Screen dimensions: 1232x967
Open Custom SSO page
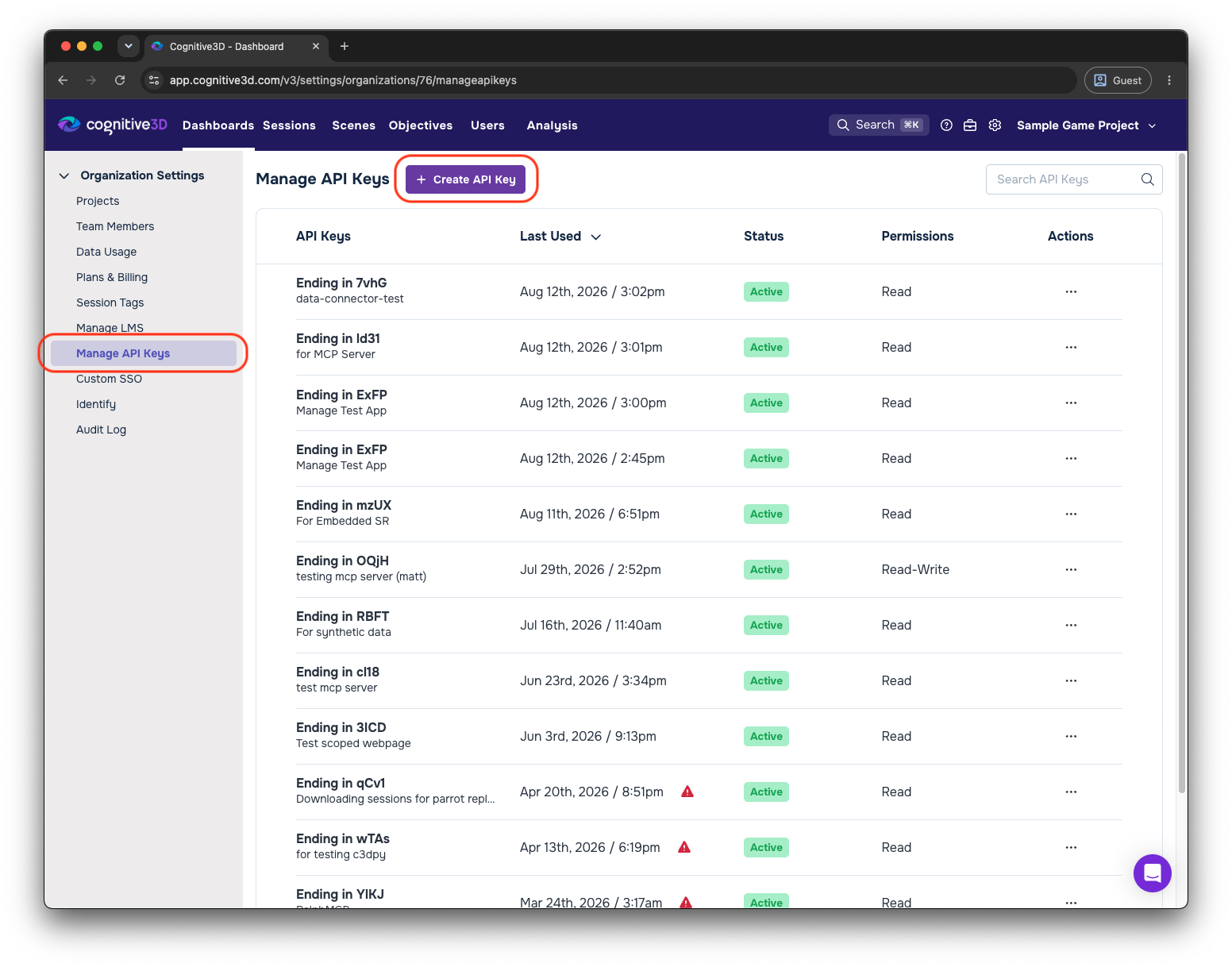[x=109, y=379]
